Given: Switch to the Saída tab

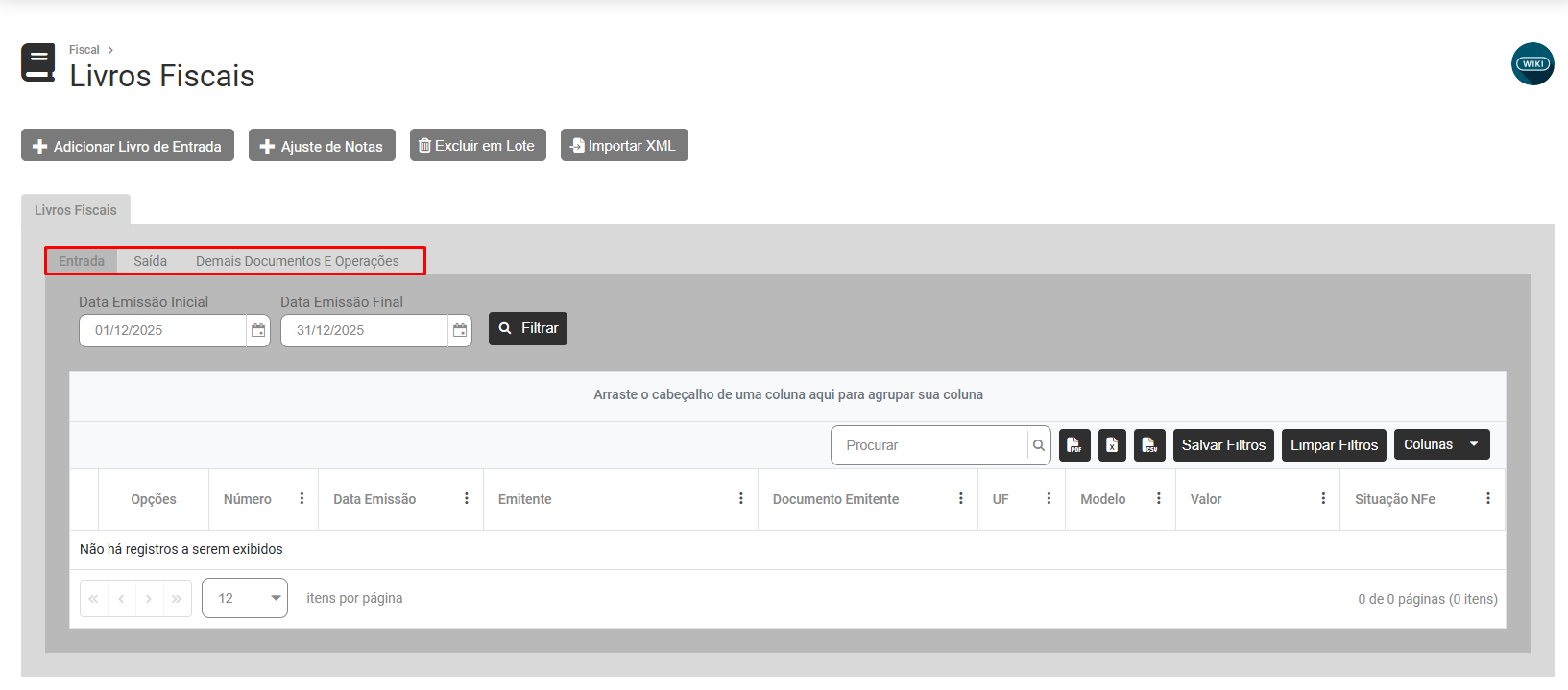Looking at the screenshot, I should pos(150,261).
